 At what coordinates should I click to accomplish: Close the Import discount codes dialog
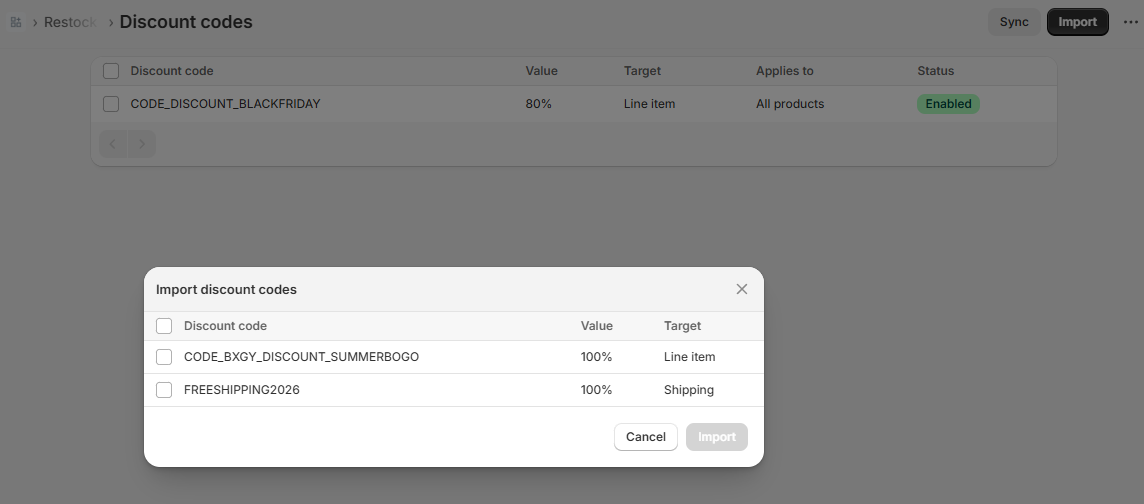click(x=742, y=289)
